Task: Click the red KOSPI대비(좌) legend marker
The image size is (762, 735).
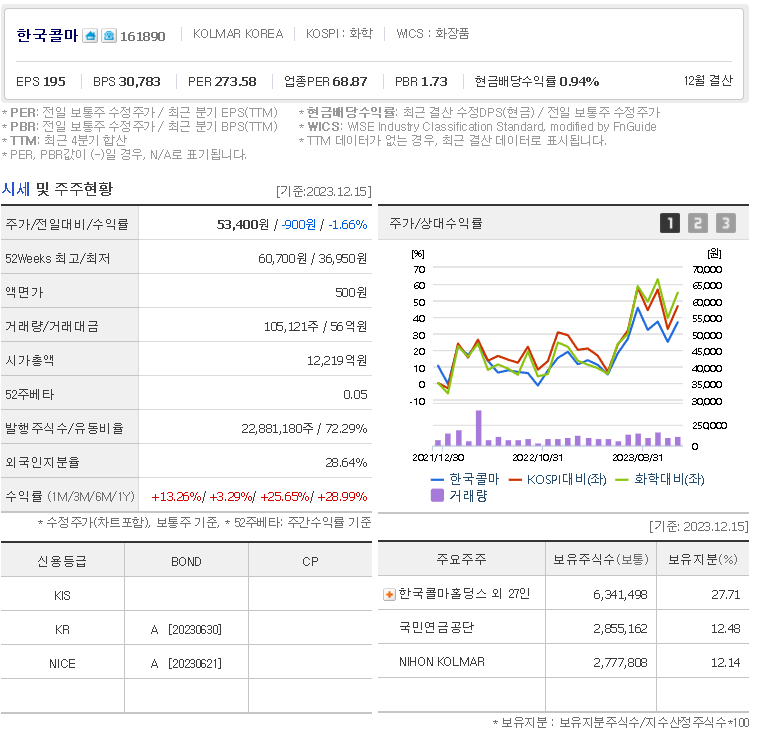Action: (x=515, y=480)
